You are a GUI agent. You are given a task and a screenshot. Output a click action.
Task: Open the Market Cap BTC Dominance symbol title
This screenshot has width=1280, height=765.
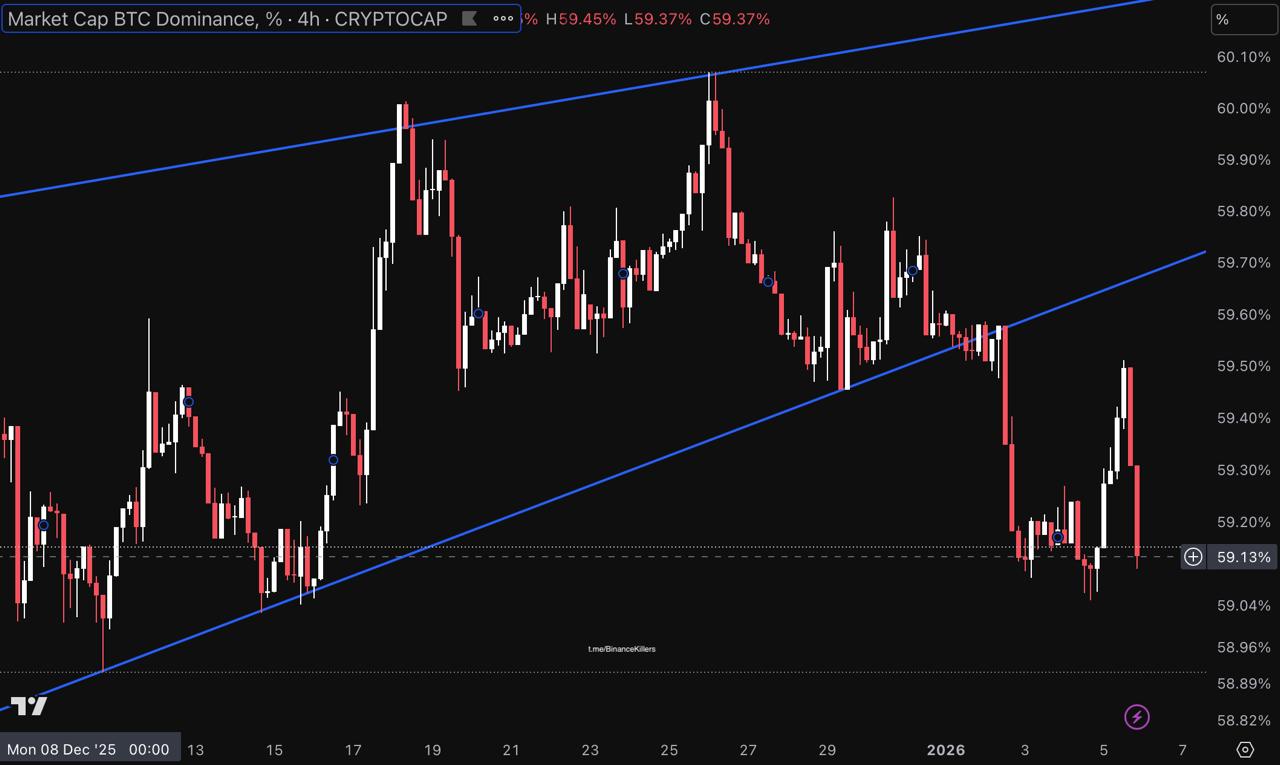pos(228,19)
